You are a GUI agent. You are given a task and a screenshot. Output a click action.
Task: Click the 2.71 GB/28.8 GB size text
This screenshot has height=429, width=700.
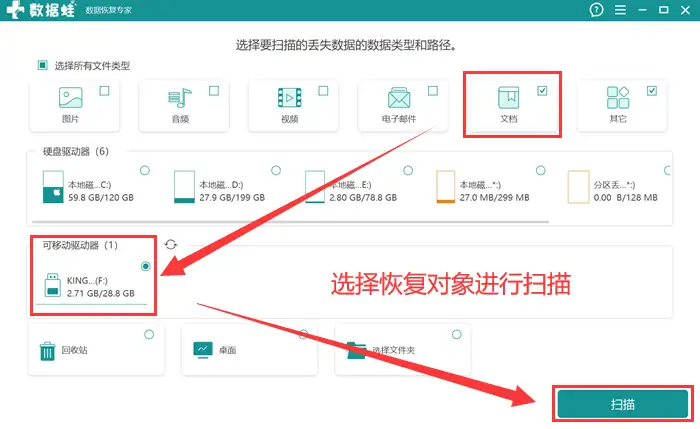(100, 293)
